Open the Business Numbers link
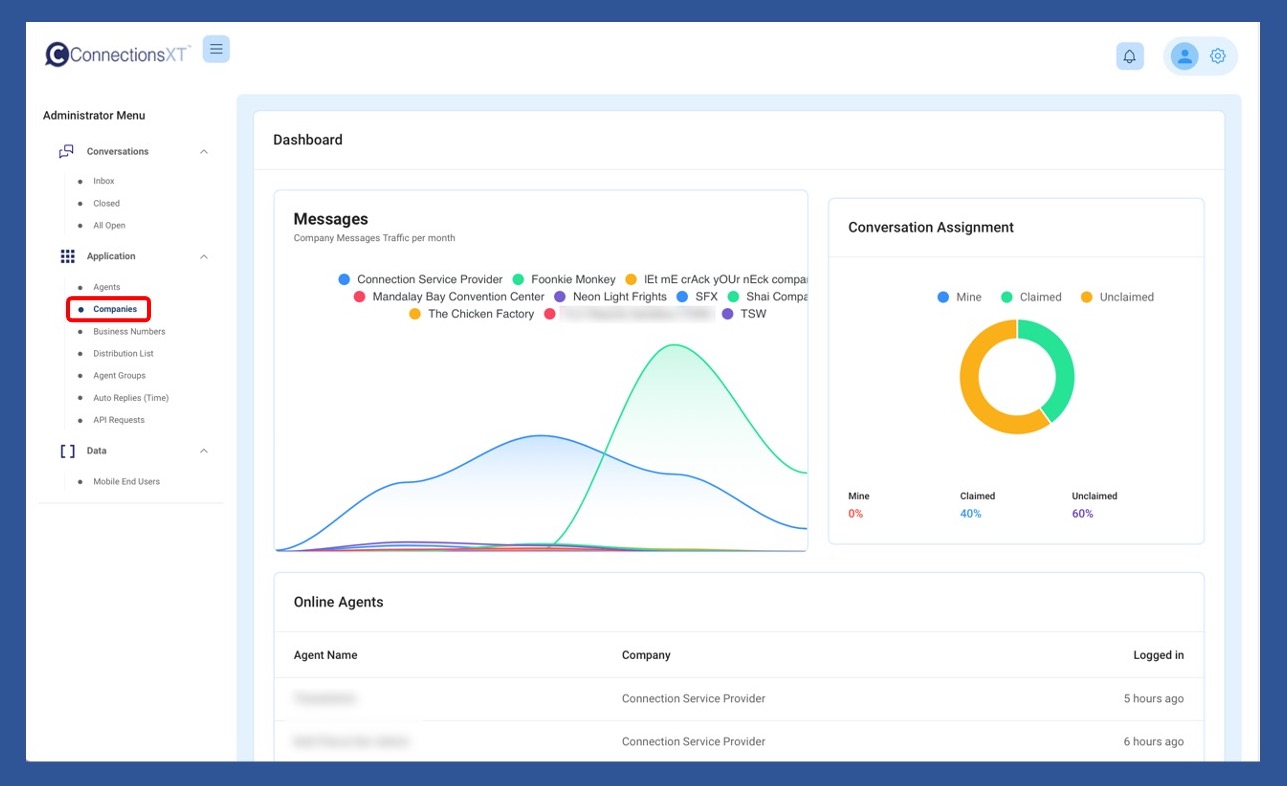The height and width of the screenshot is (786, 1287). (x=129, y=332)
